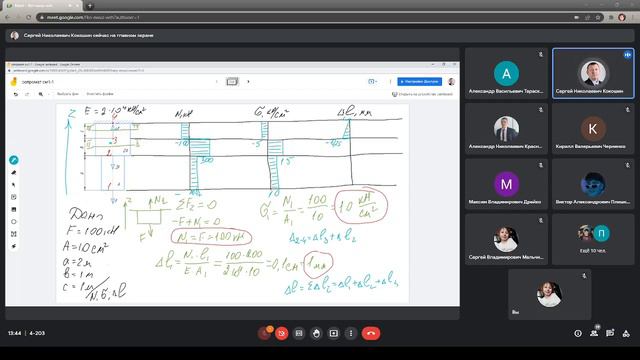Toggle captions in the Meet controls
Screen dimensions: 640x360
coord(299,333)
